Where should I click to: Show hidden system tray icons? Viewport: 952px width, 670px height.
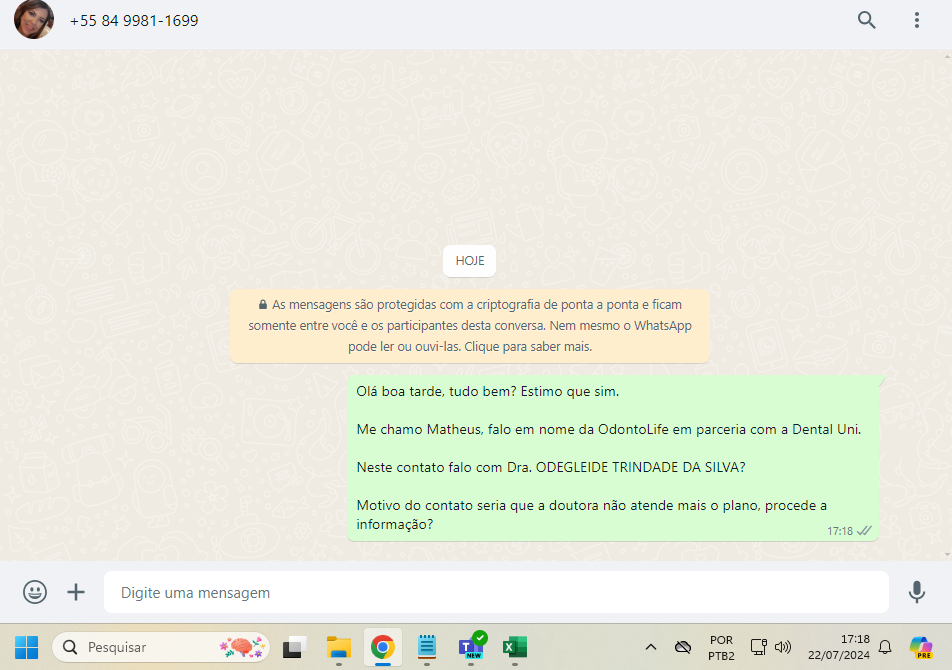[x=651, y=648]
